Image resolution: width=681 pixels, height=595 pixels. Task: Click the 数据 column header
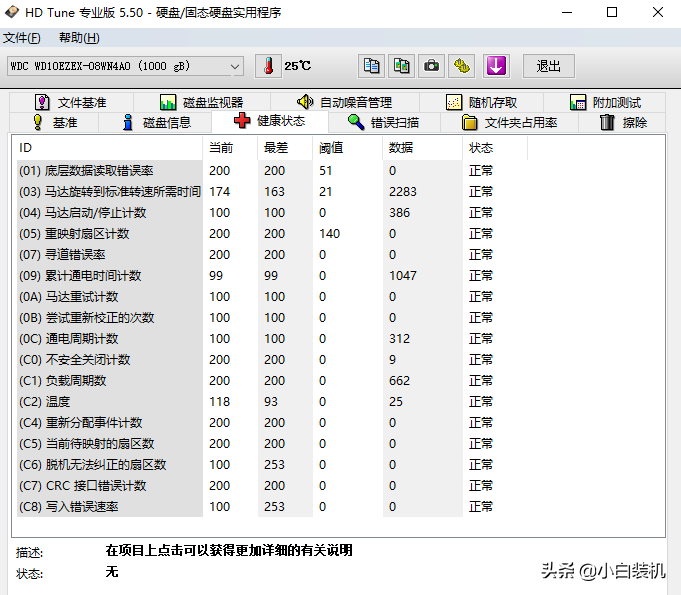pos(422,148)
